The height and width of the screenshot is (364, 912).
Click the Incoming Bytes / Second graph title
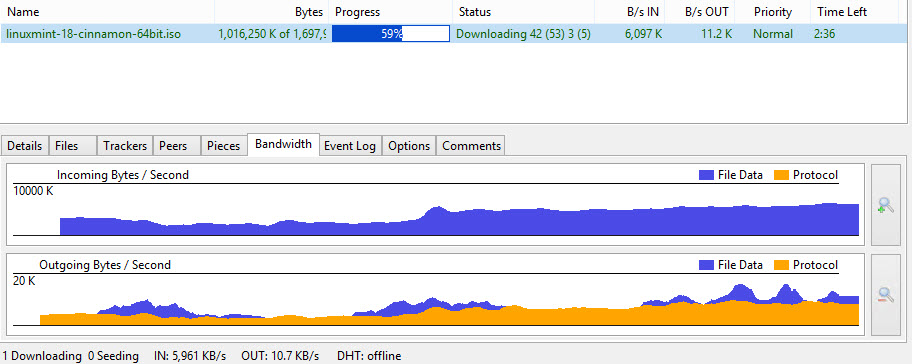click(x=123, y=174)
